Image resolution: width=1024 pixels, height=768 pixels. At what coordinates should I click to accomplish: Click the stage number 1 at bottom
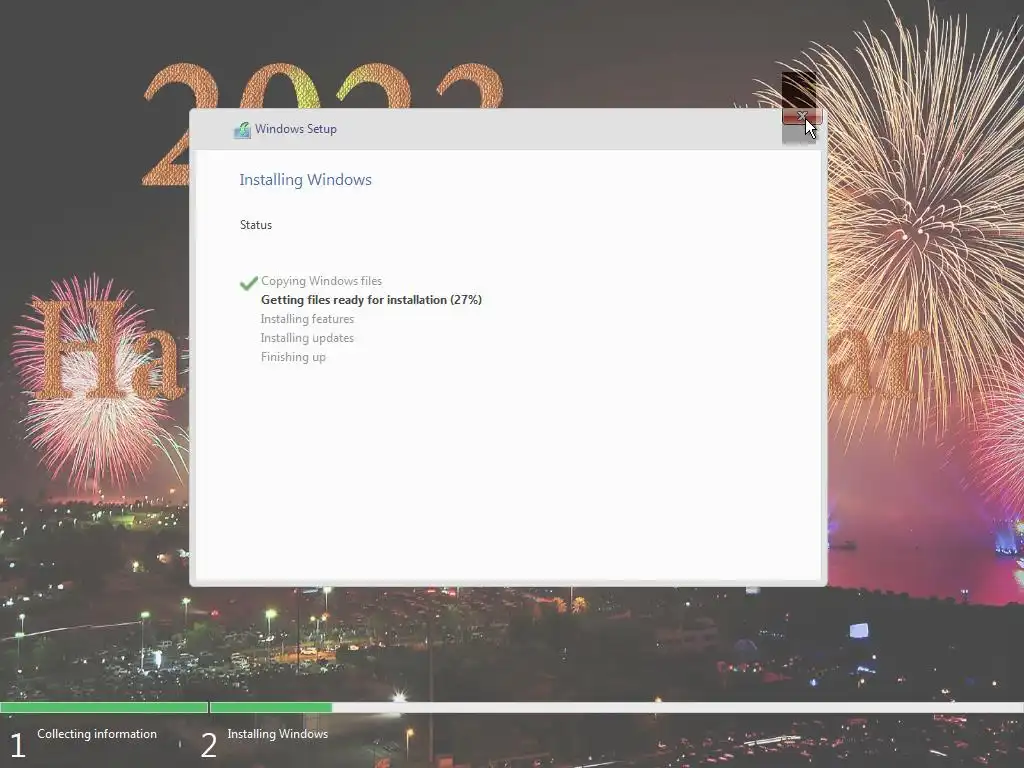[18, 745]
